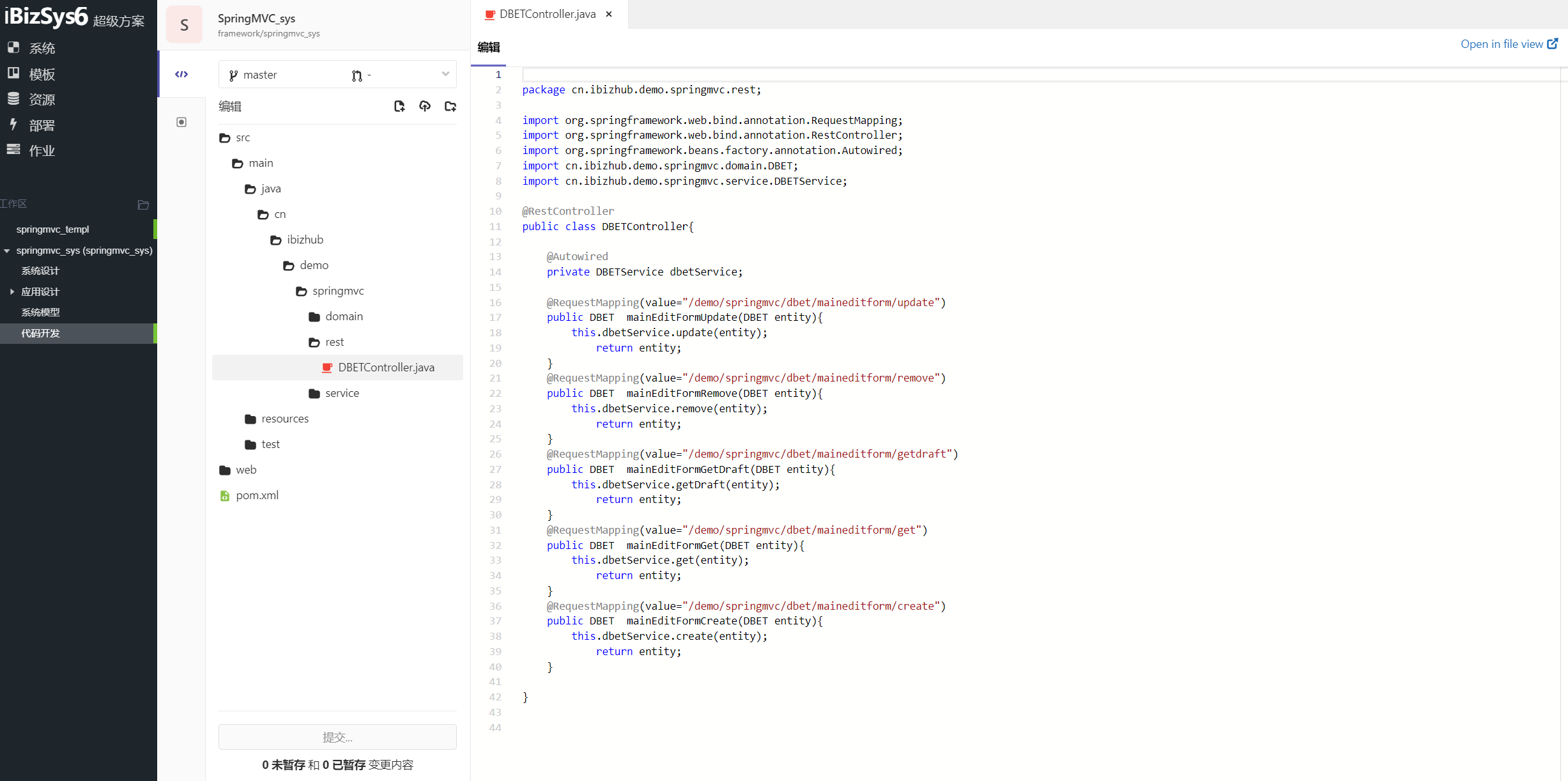Click the src folder icon

click(225, 138)
